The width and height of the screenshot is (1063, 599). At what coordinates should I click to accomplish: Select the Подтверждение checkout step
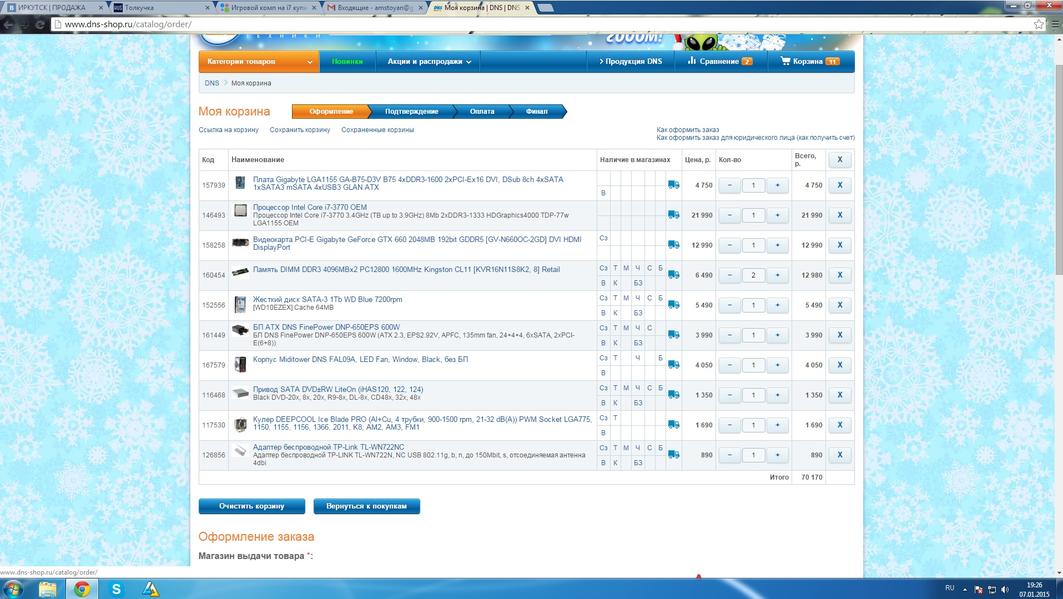click(x=412, y=111)
